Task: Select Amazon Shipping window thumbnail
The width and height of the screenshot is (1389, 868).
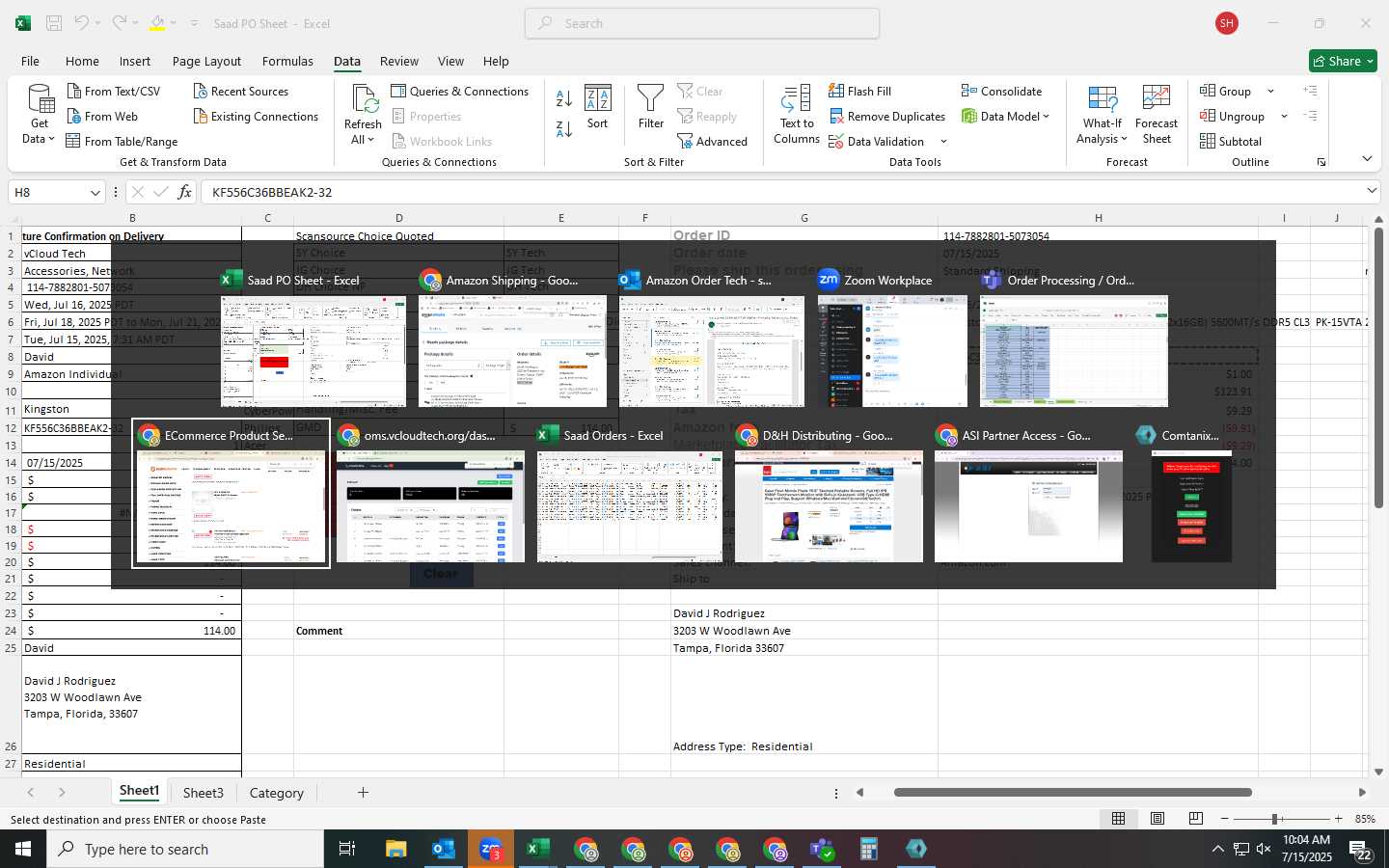Action: point(512,351)
